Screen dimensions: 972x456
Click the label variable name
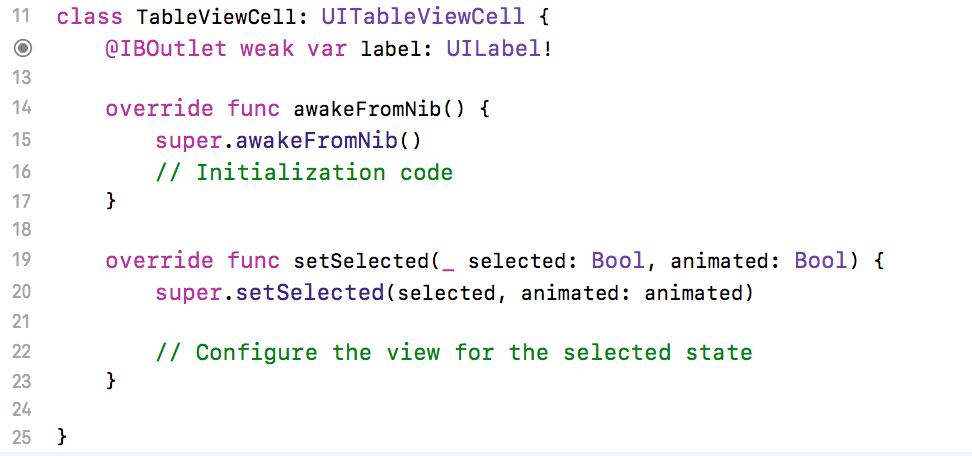click(387, 48)
